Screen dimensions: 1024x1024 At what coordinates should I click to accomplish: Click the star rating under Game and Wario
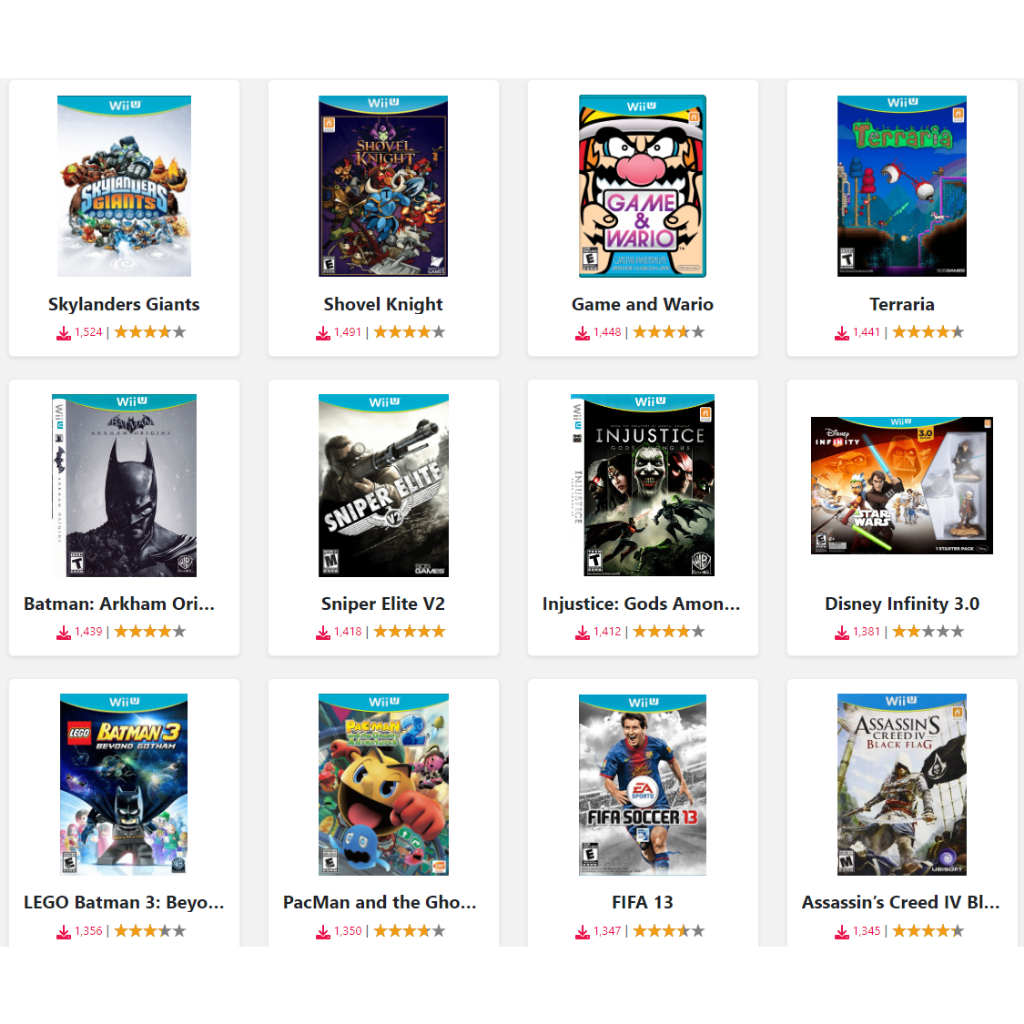click(669, 332)
